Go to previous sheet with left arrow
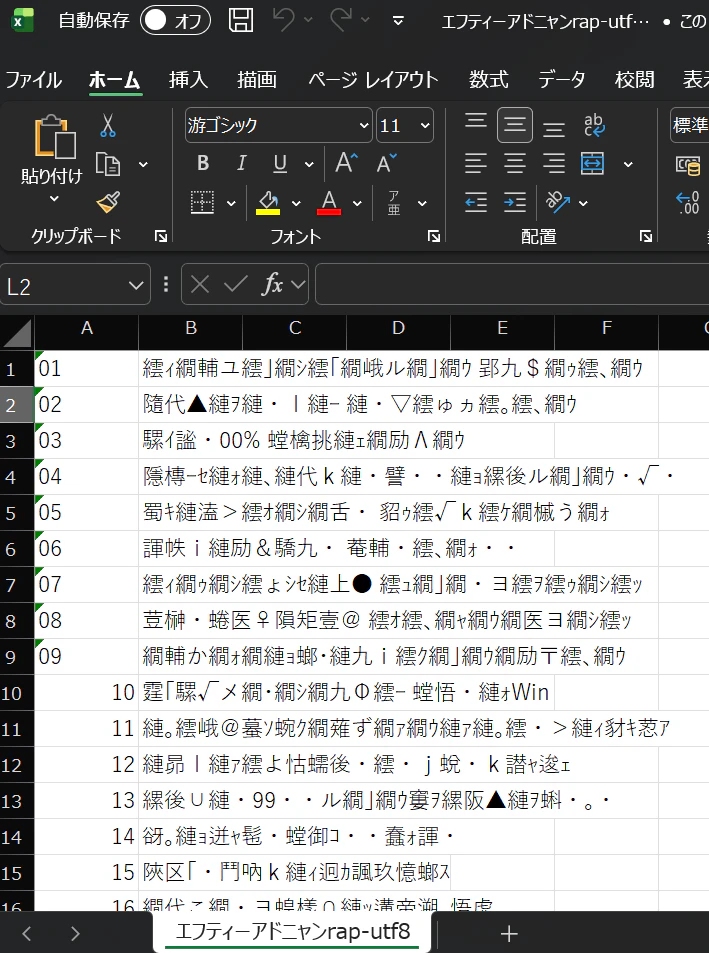Viewport: 709px width, 953px height. [x=27, y=933]
